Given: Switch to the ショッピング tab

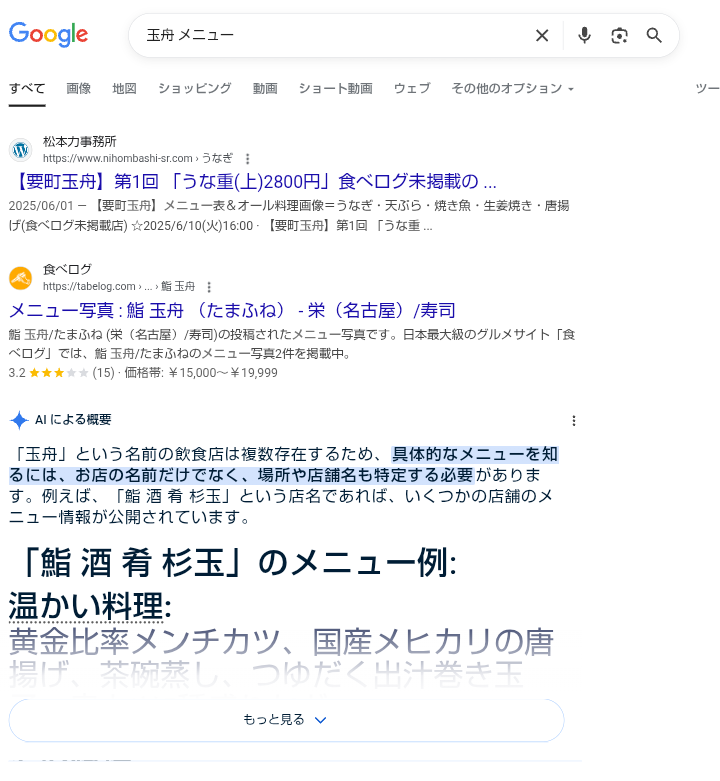Looking at the screenshot, I should pyautogui.click(x=195, y=89).
